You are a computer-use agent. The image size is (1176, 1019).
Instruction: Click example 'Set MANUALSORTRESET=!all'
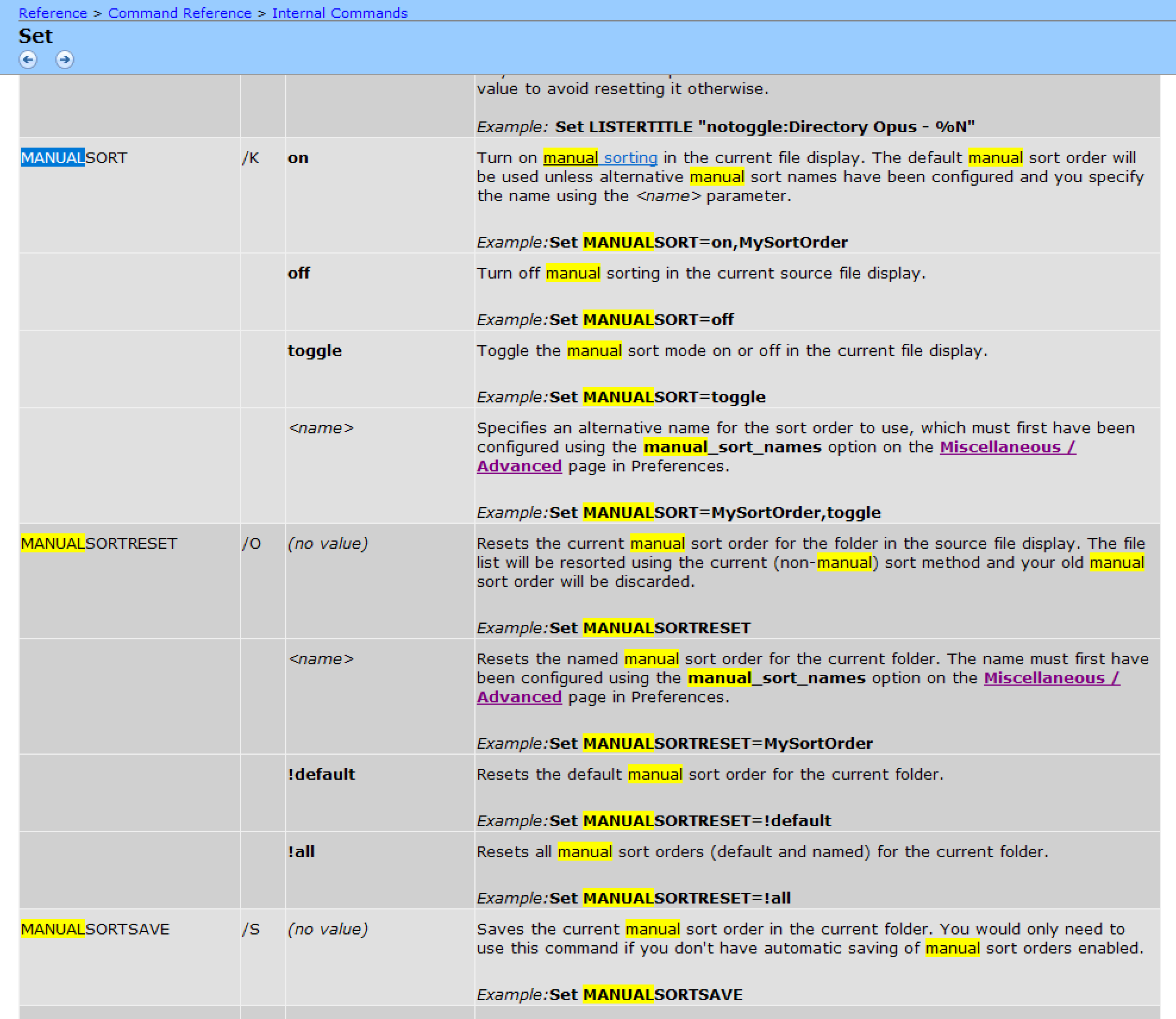click(670, 898)
